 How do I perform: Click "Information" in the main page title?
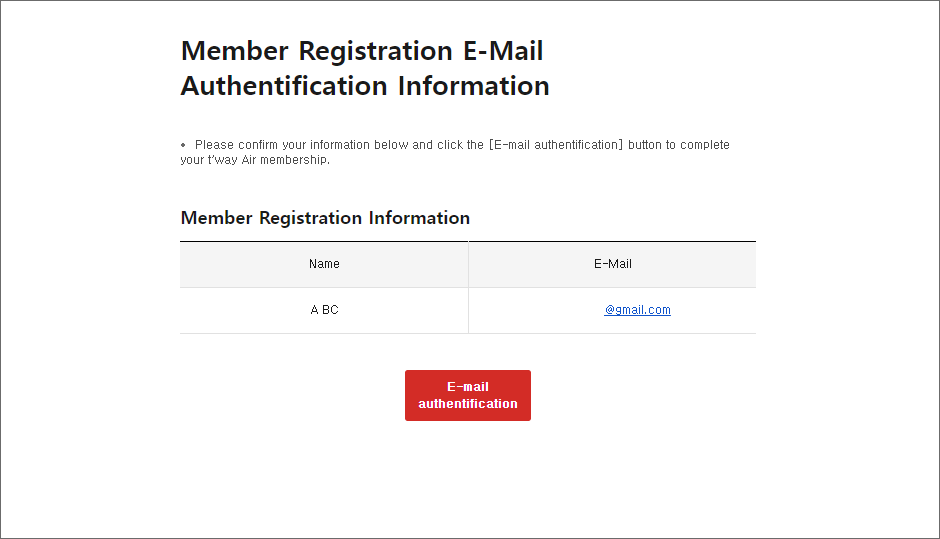point(473,86)
